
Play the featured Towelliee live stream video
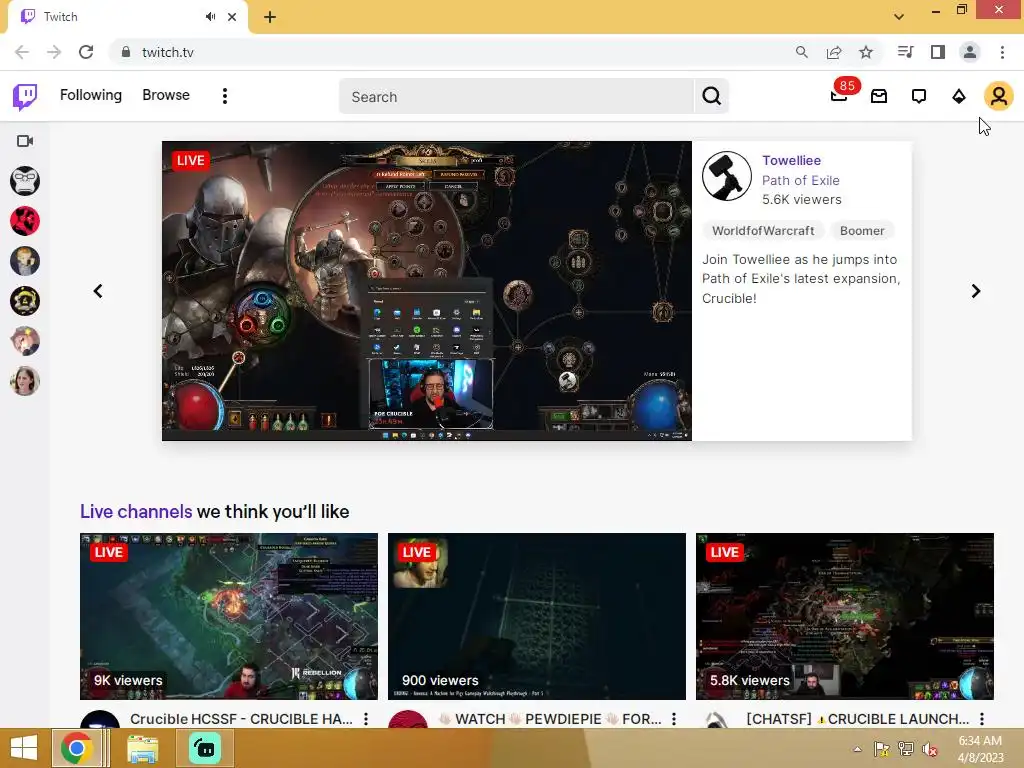coord(426,291)
